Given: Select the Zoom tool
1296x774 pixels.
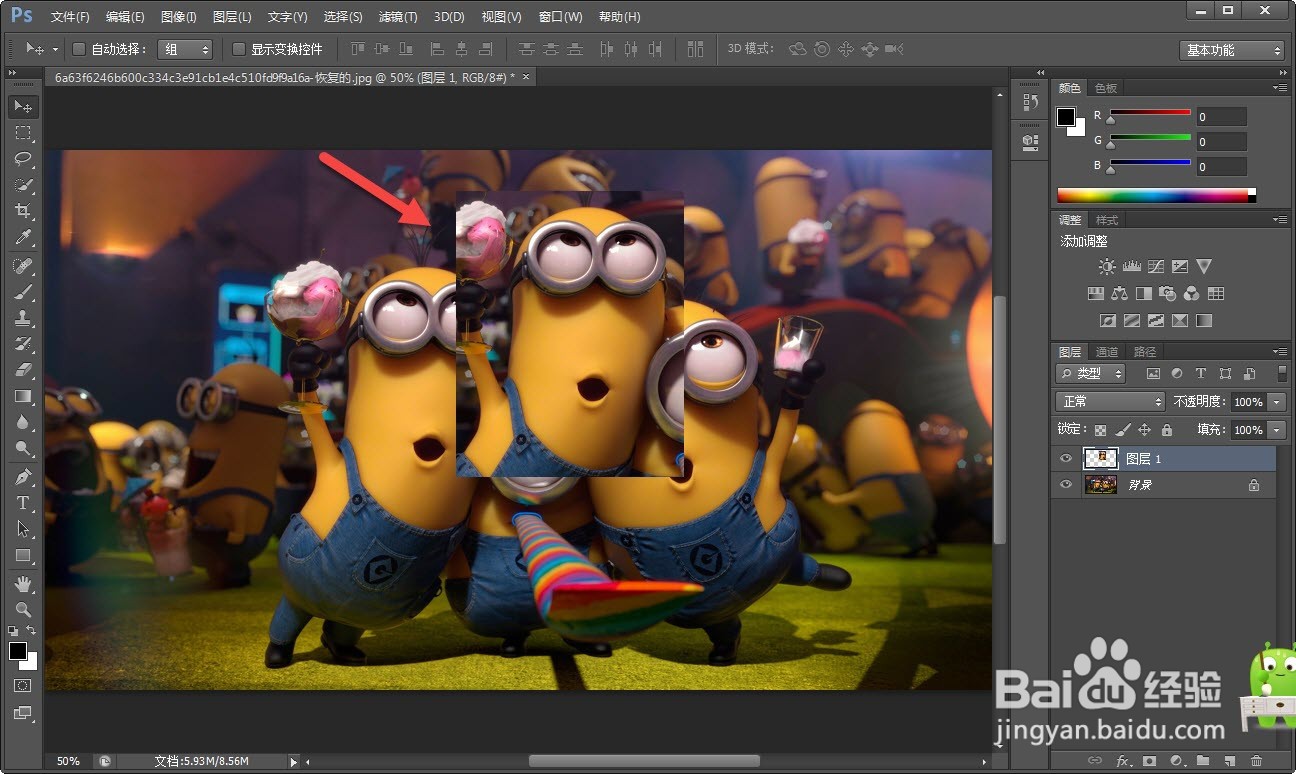Looking at the screenshot, I should pyautogui.click(x=23, y=609).
